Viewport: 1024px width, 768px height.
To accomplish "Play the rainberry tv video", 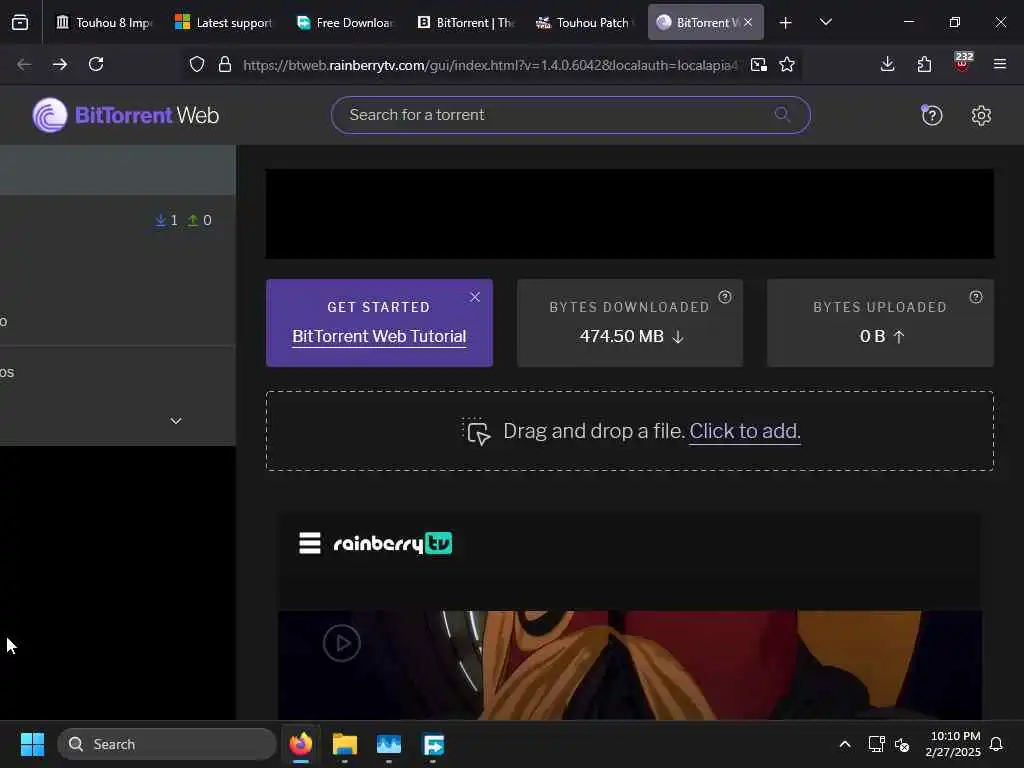I will click(342, 643).
